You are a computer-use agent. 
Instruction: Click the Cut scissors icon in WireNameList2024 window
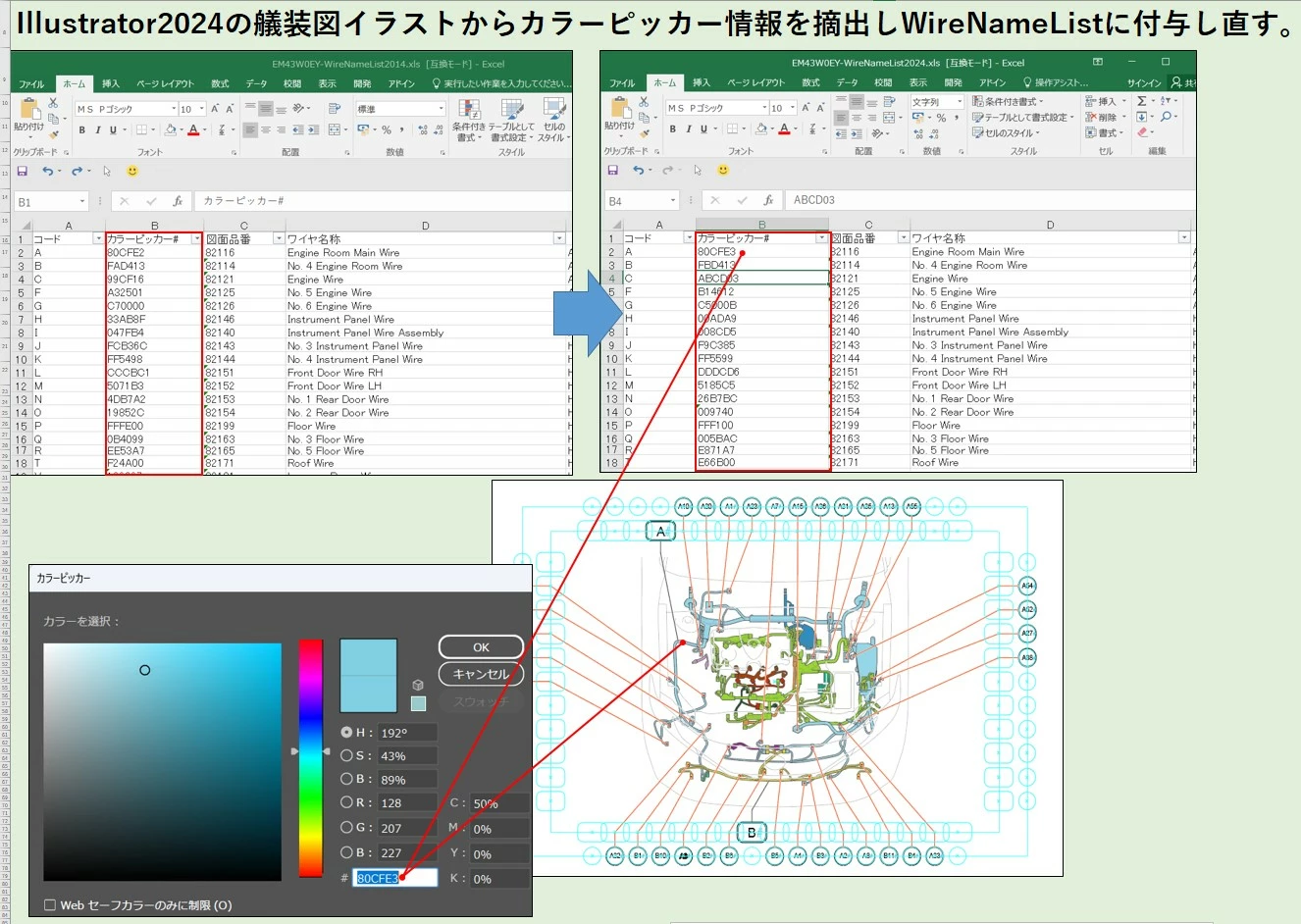pyautogui.click(x=644, y=101)
